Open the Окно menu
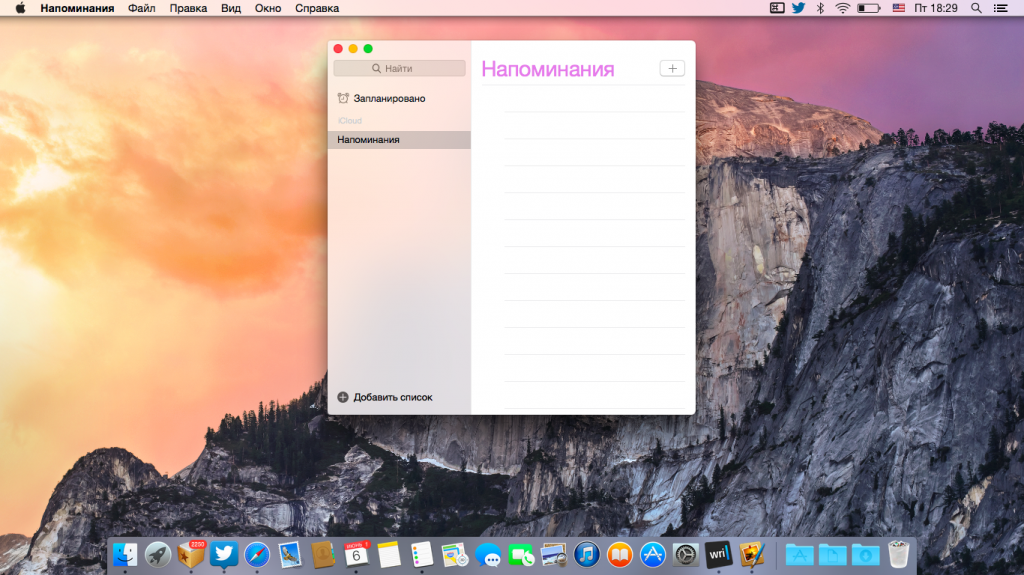 [268, 8]
